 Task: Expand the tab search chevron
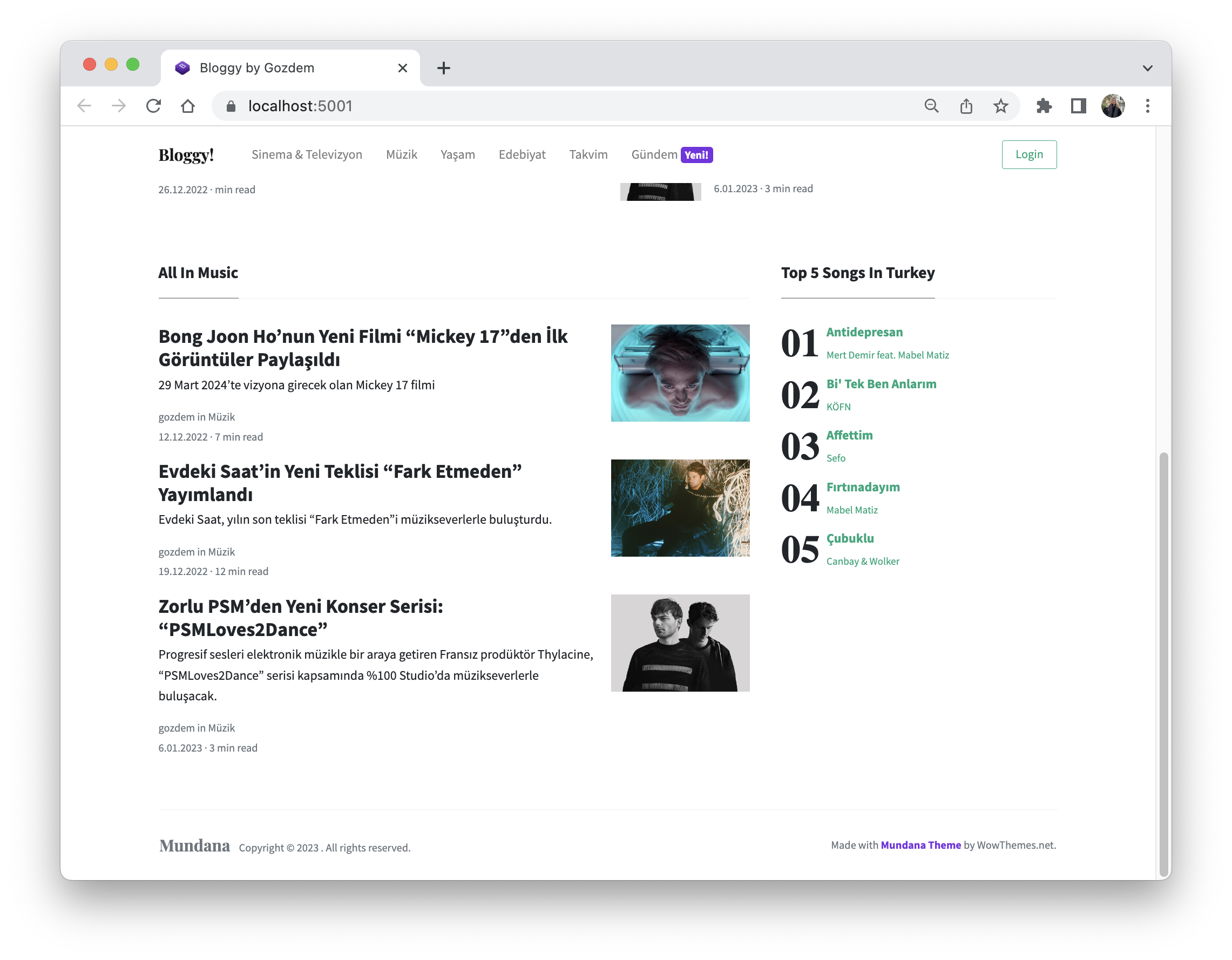point(1147,68)
